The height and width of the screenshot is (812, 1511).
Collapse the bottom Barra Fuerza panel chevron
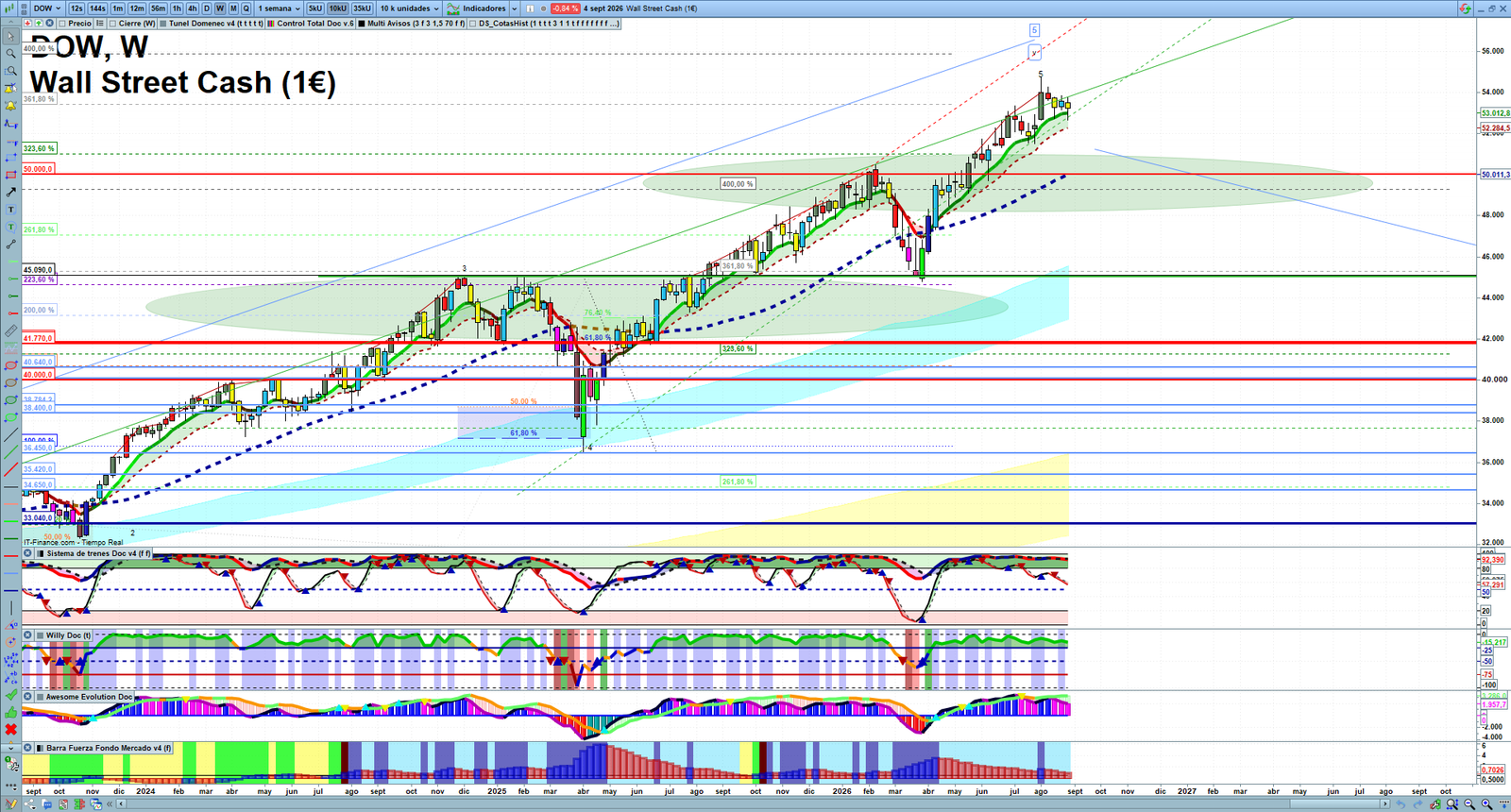pyautogui.click(x=11, y=748)
